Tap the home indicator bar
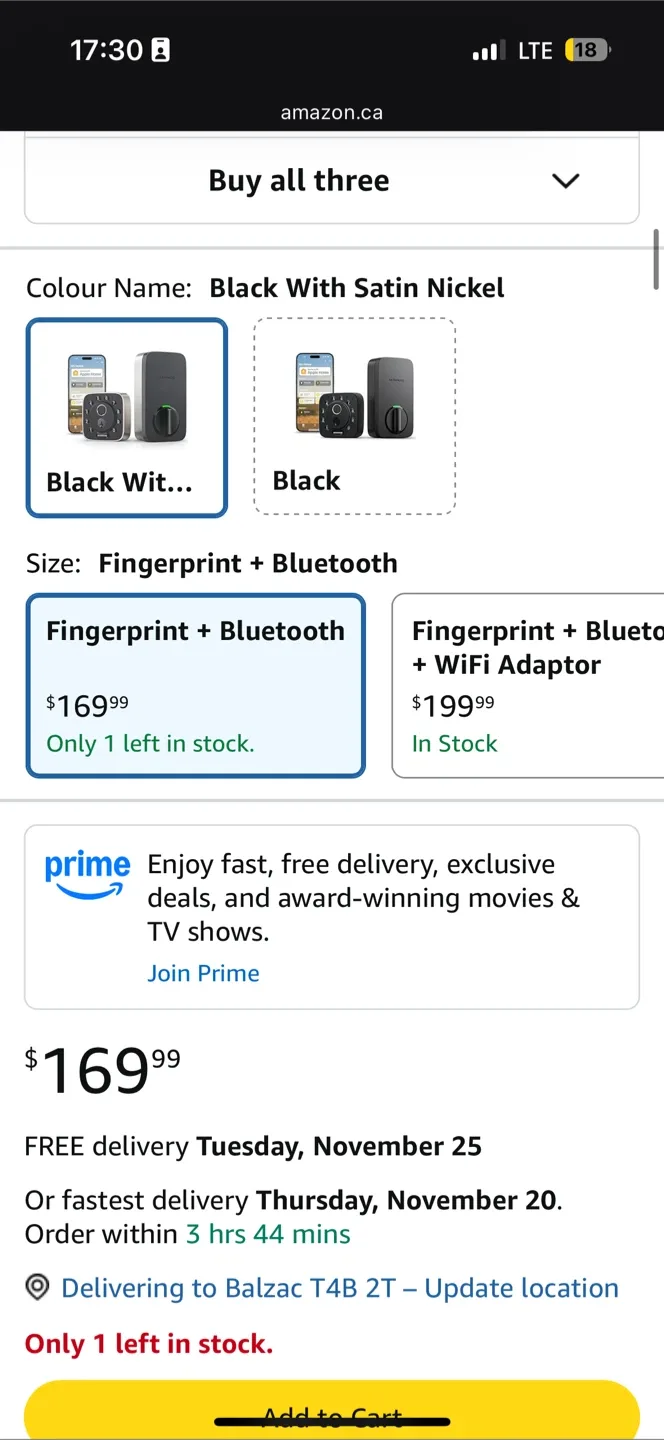The height and width of the screenshot is (1440, 664). coord(332,1420)
